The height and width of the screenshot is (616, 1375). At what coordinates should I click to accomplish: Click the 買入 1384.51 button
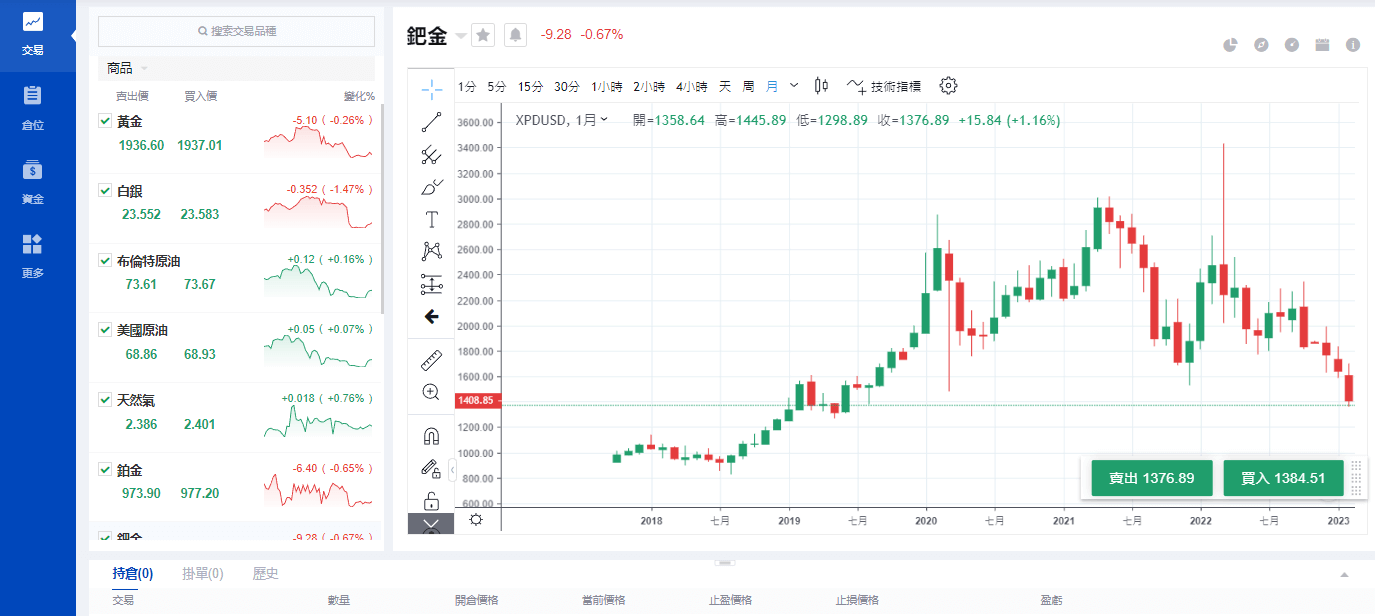[x=1283, y=478]
